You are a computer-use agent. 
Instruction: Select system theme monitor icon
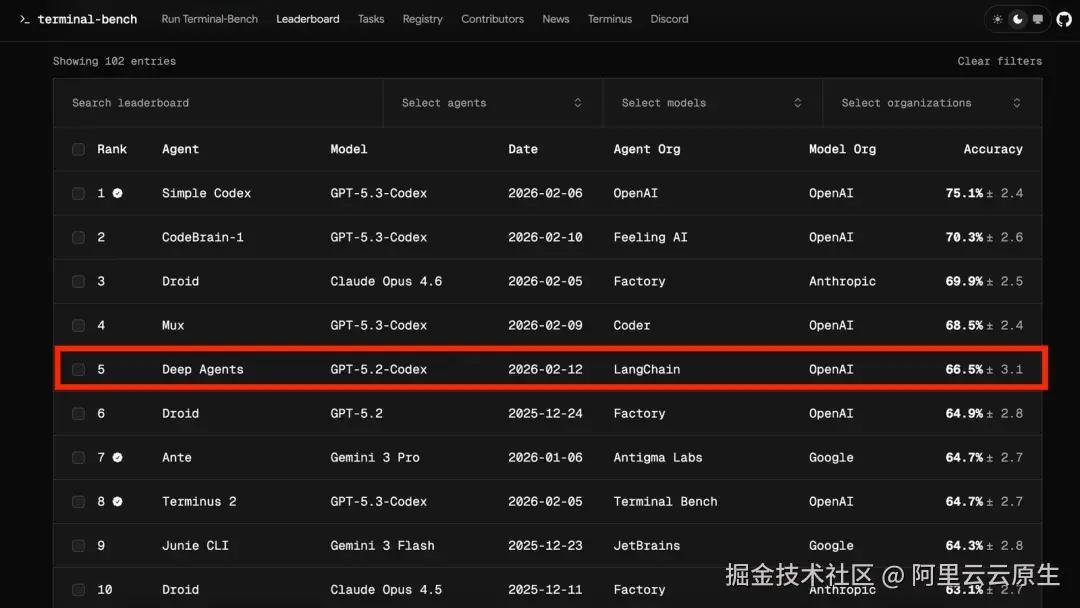coord(1038,19)
